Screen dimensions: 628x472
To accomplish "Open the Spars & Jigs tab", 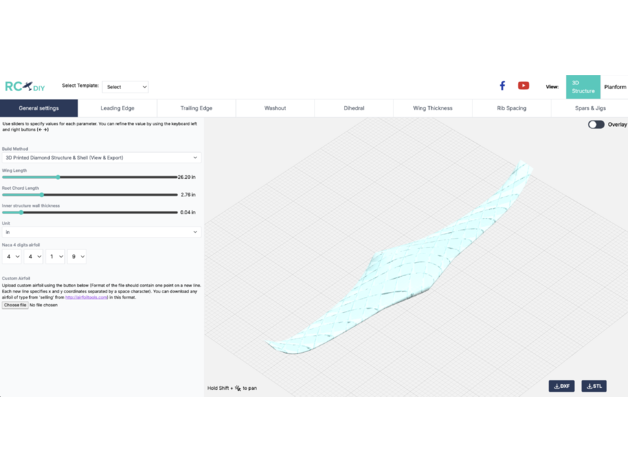I will click(589, 108).
